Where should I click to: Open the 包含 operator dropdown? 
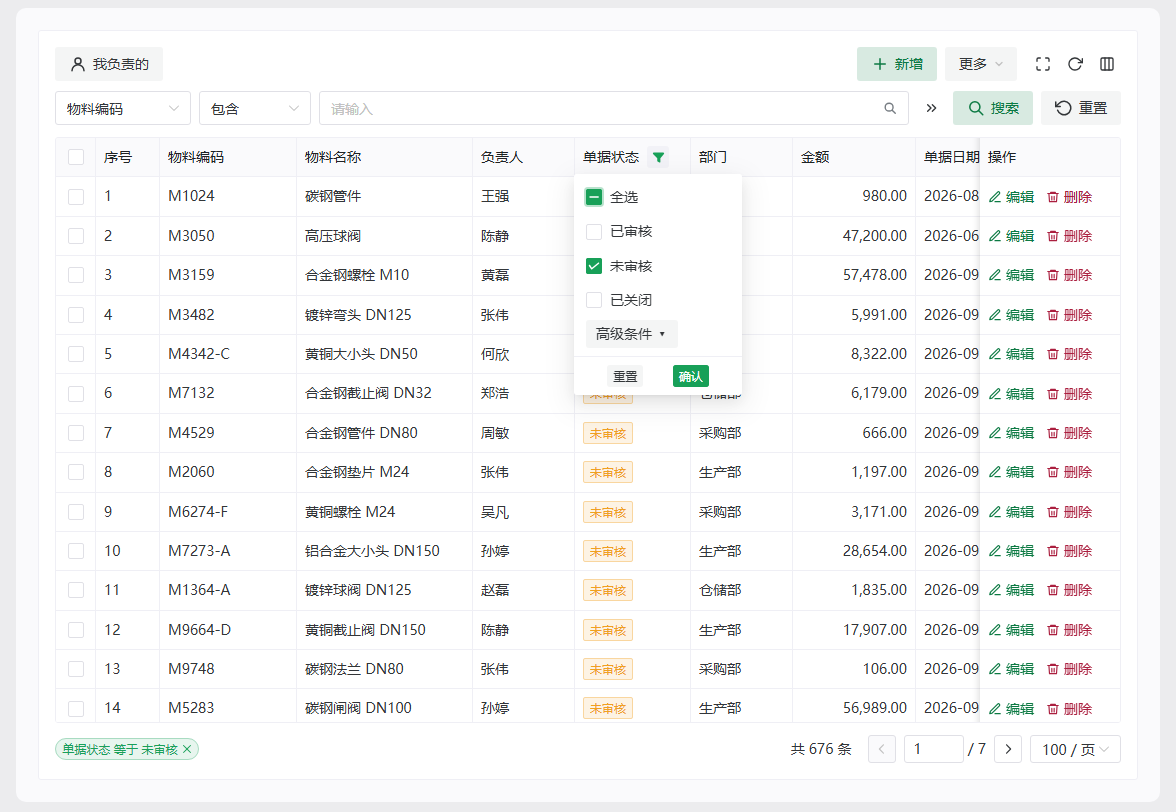click(x=255, y=109)
